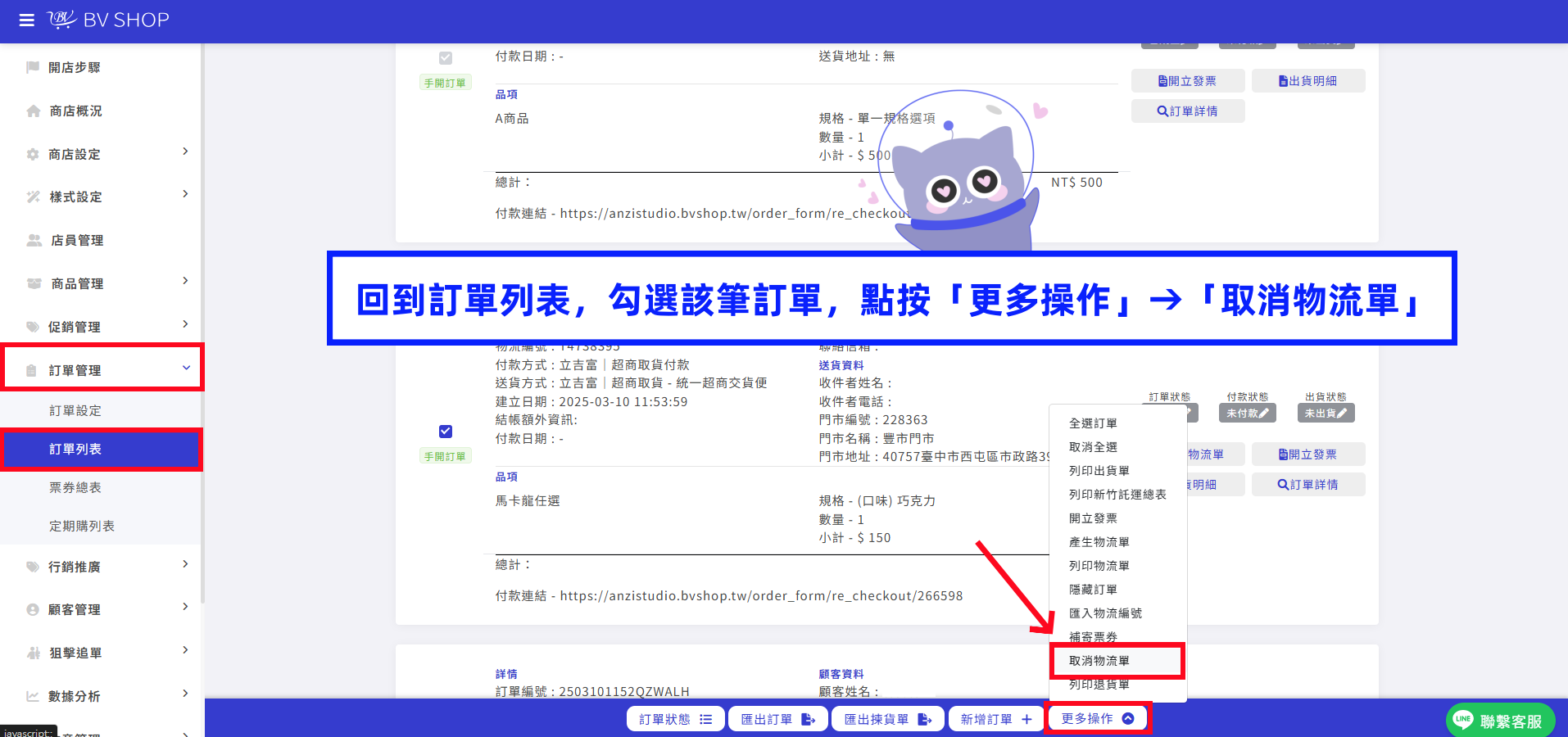Edit payment status 未付款 pencil badge
The width and height of the screenshot is (1568, 737).
point(1248,414)
